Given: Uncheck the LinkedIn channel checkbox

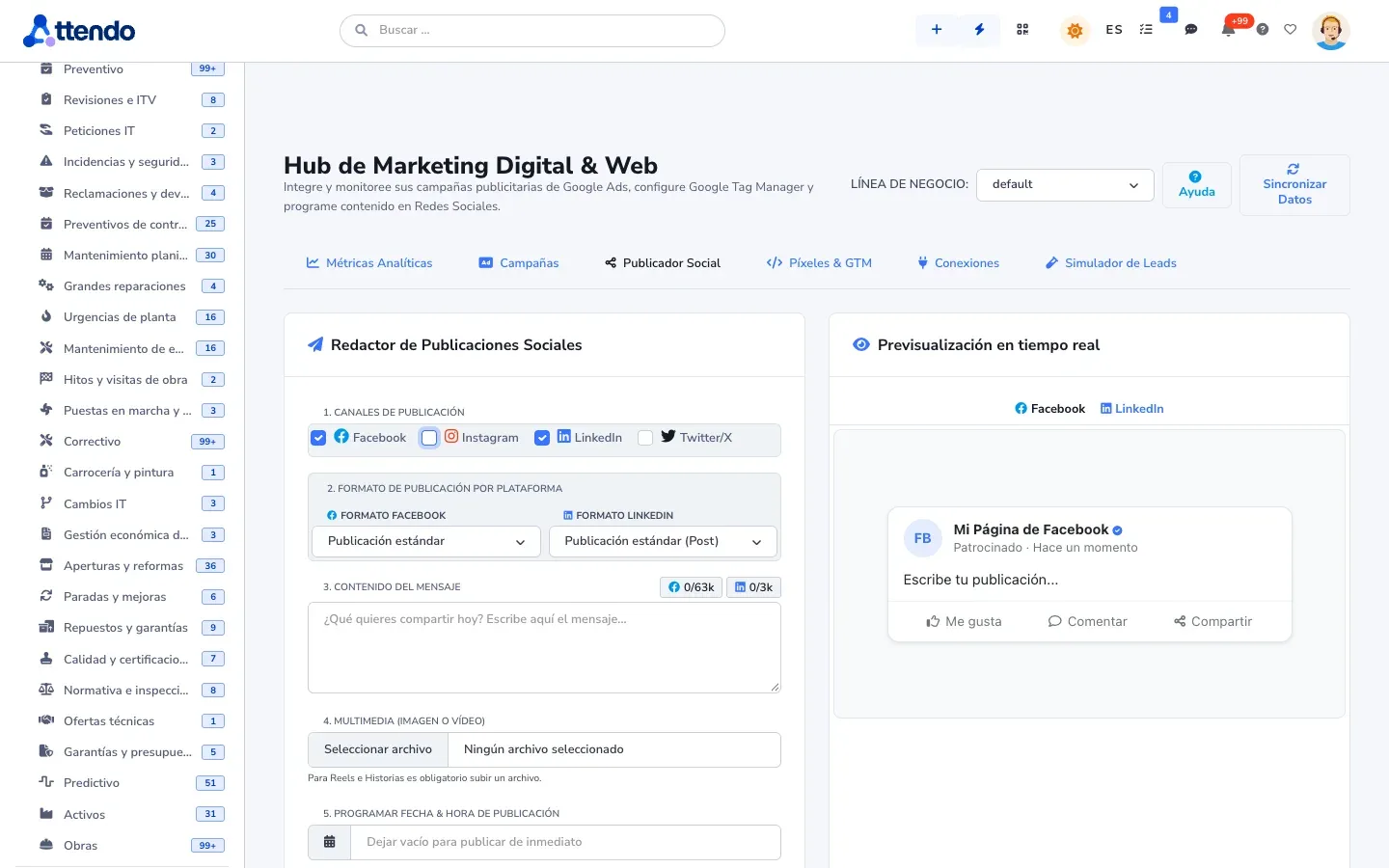Looking at the screenshot, I should pos(542,438).
